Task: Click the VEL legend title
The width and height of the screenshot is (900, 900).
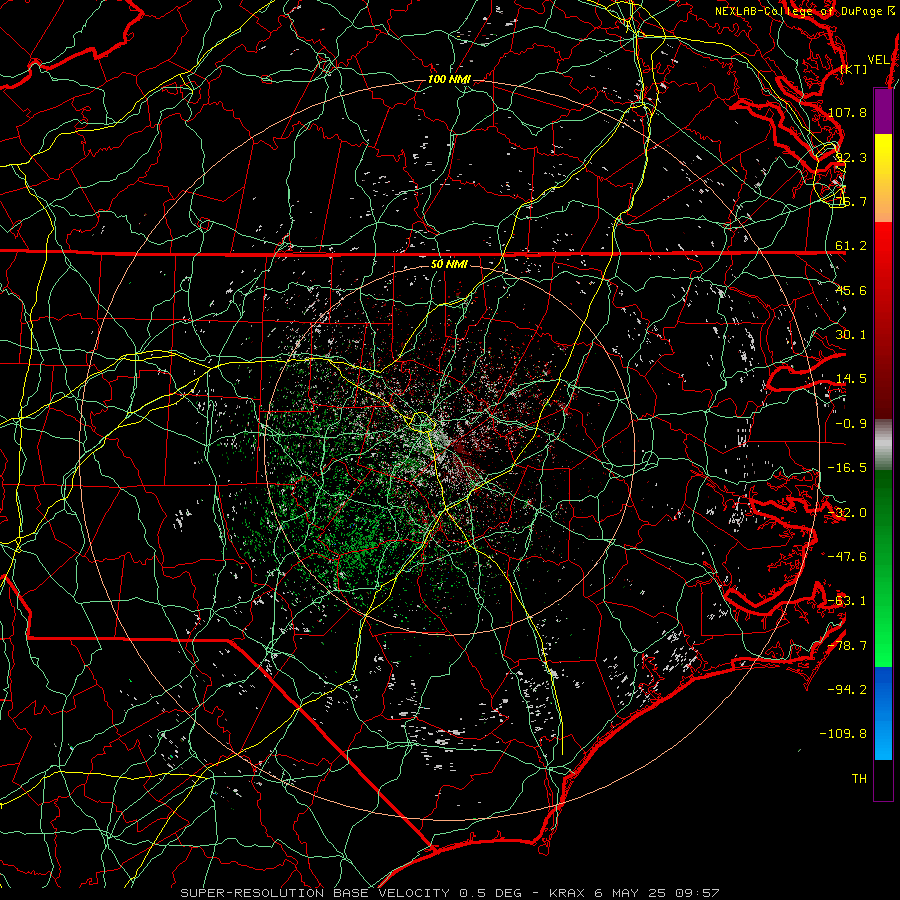Action: tap(878, 60)
